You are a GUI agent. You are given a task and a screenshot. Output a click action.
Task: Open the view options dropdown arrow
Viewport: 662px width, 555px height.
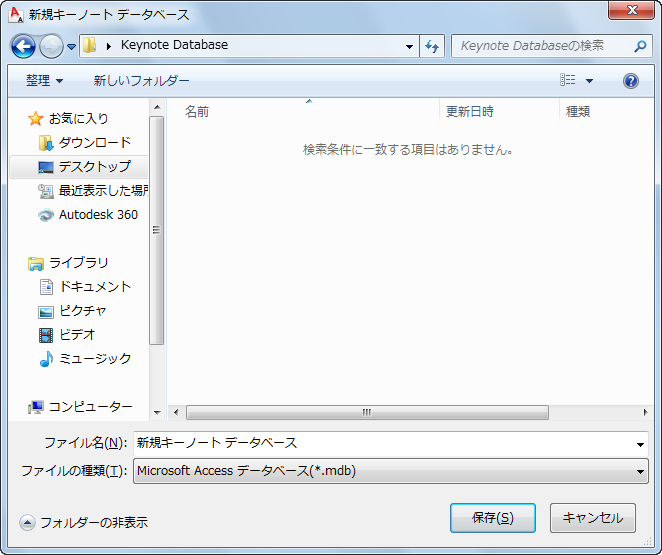pos(589,80)
